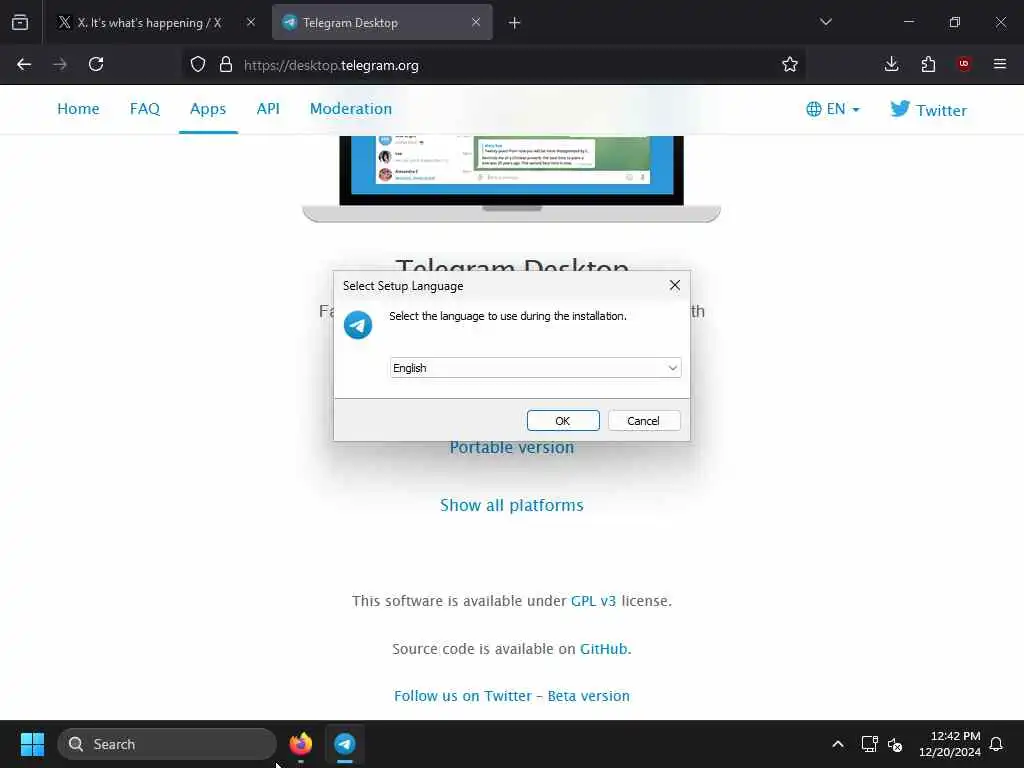
Task: Open a new browser tab
Action: coord(515,23)
